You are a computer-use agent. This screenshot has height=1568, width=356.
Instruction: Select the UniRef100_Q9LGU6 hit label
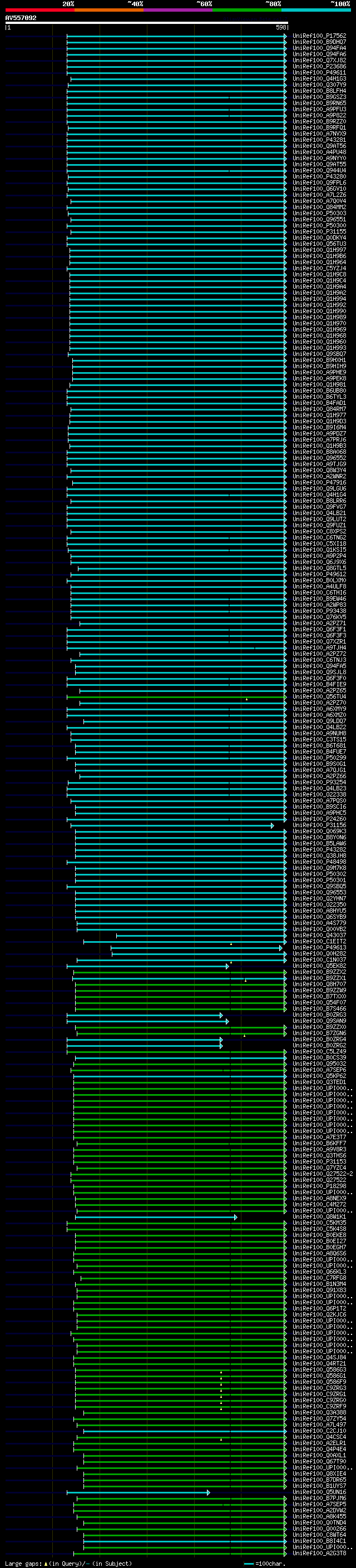[319, 489]
